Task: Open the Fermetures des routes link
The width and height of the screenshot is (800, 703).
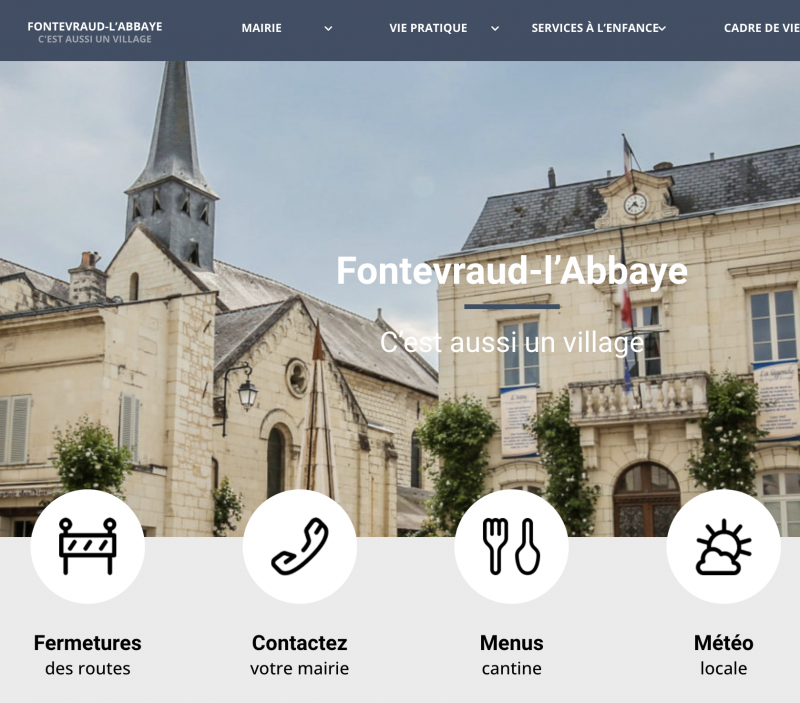Action: pos(88,655)
